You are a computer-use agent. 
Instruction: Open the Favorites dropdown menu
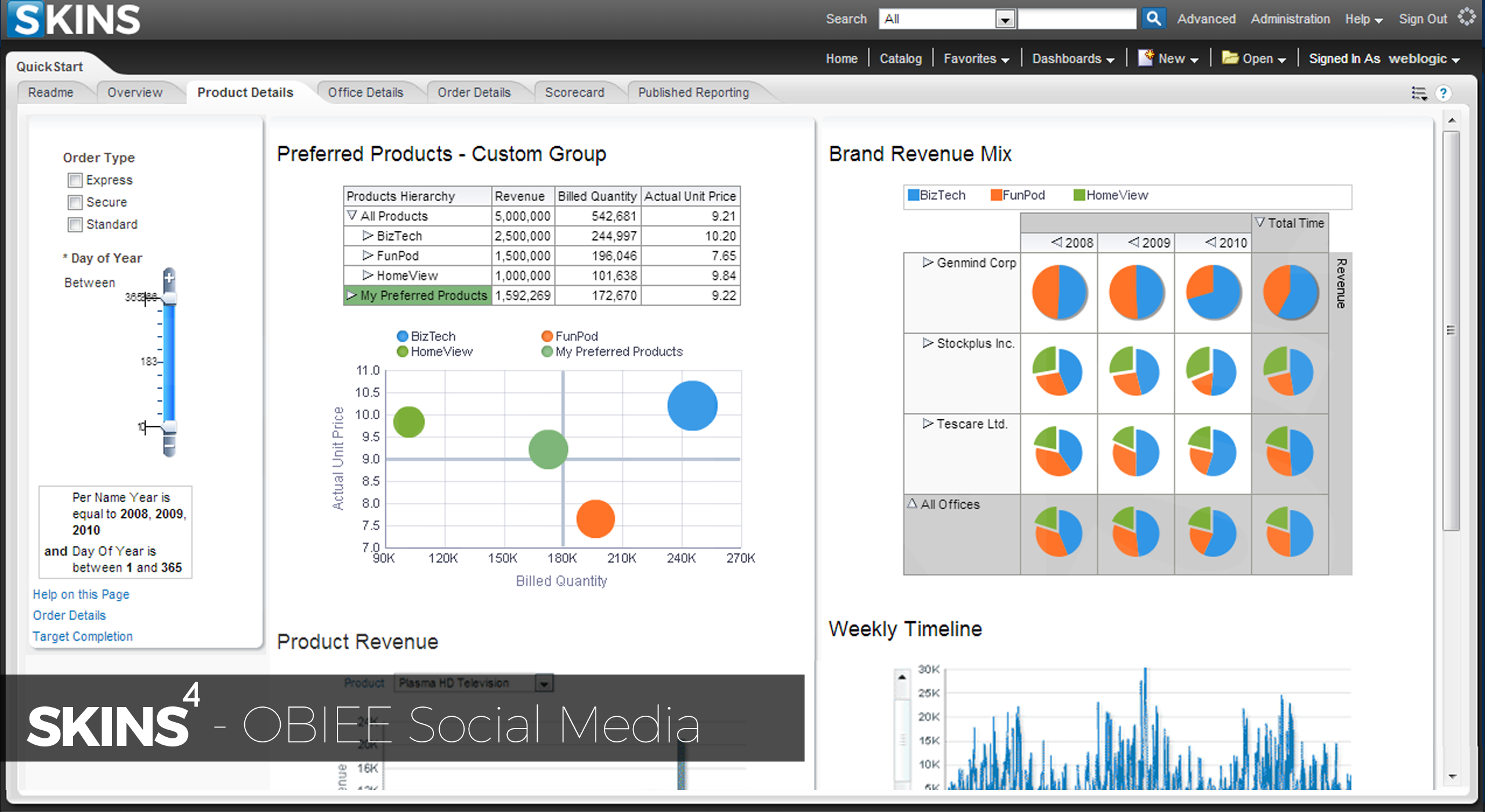(x=976, y=59)
